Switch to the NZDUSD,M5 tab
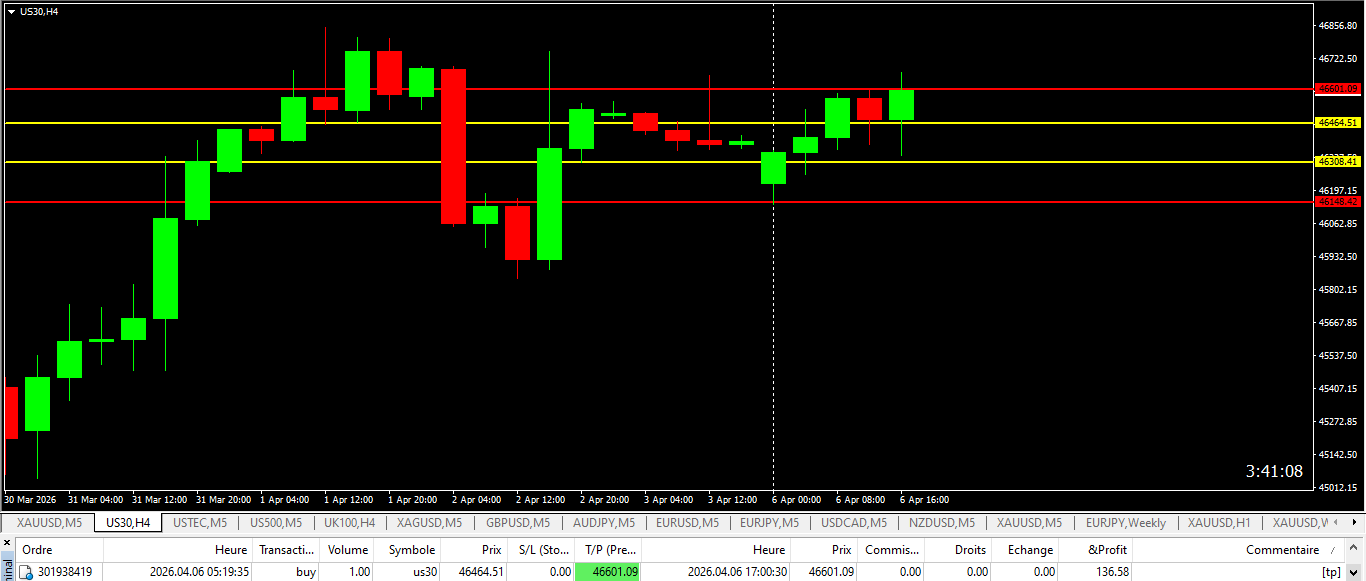 [942, 522]
